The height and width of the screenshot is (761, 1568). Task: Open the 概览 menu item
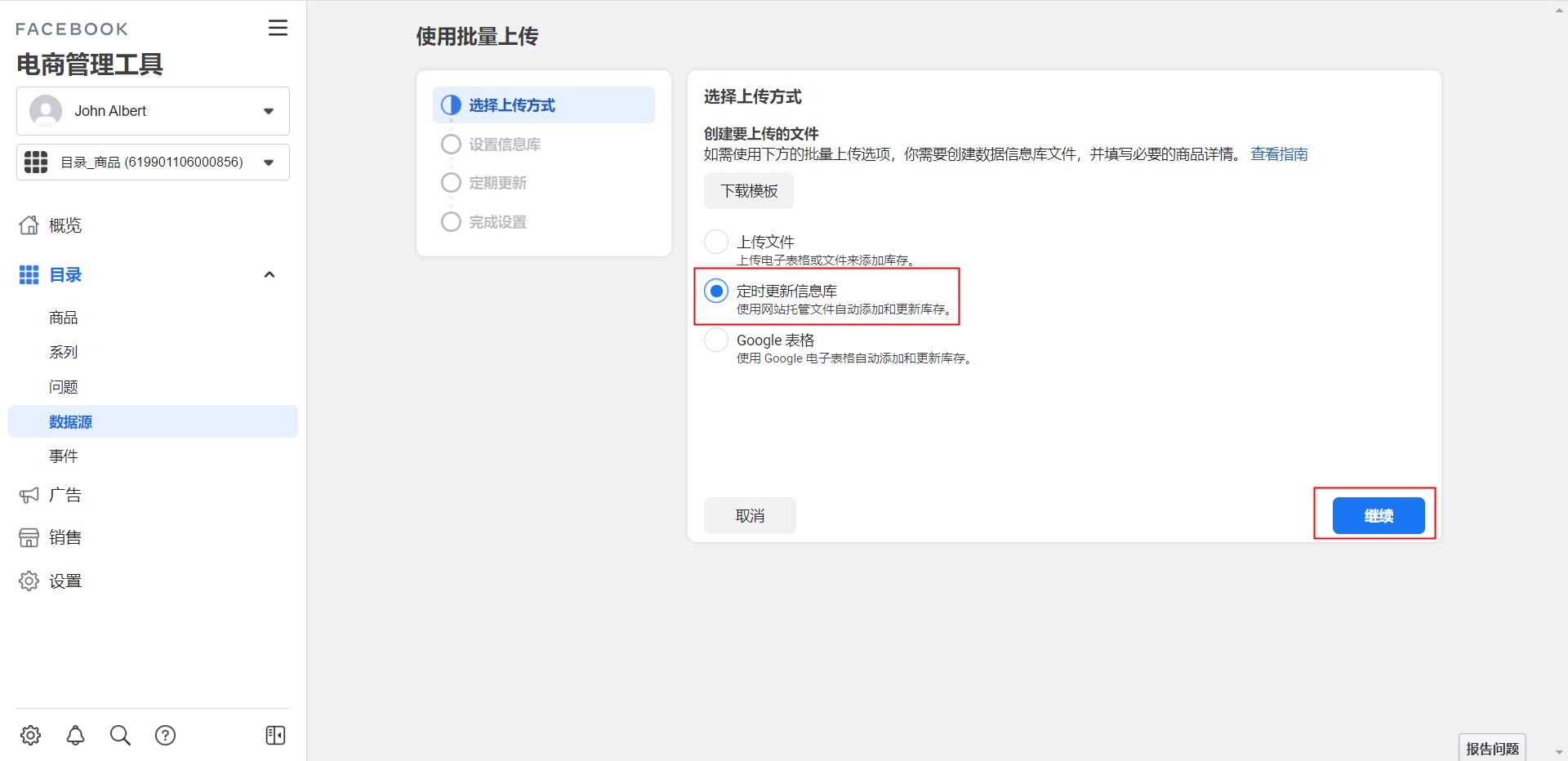65,225
